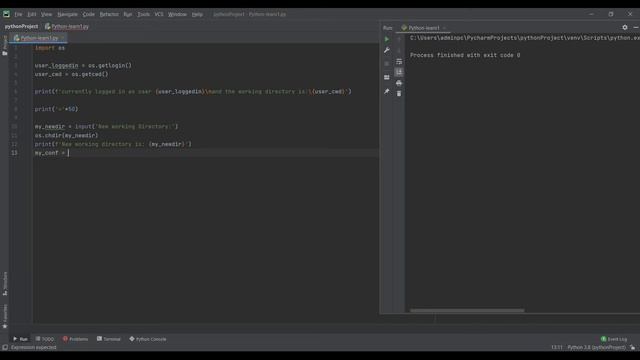Open the Terminal tool window
This screenshot has height=360, width=640.
pos(109,339)
